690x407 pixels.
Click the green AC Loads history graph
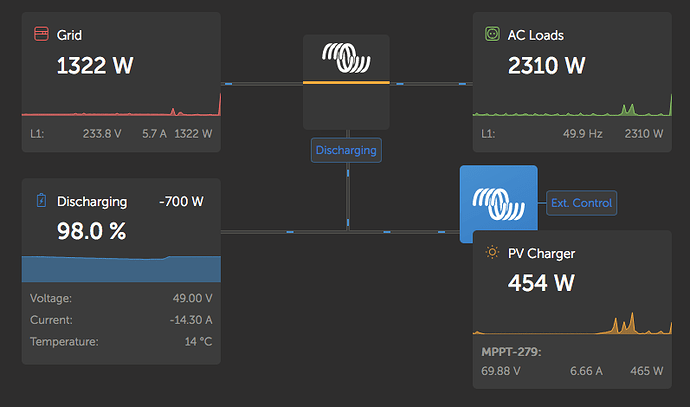point(572,105)
